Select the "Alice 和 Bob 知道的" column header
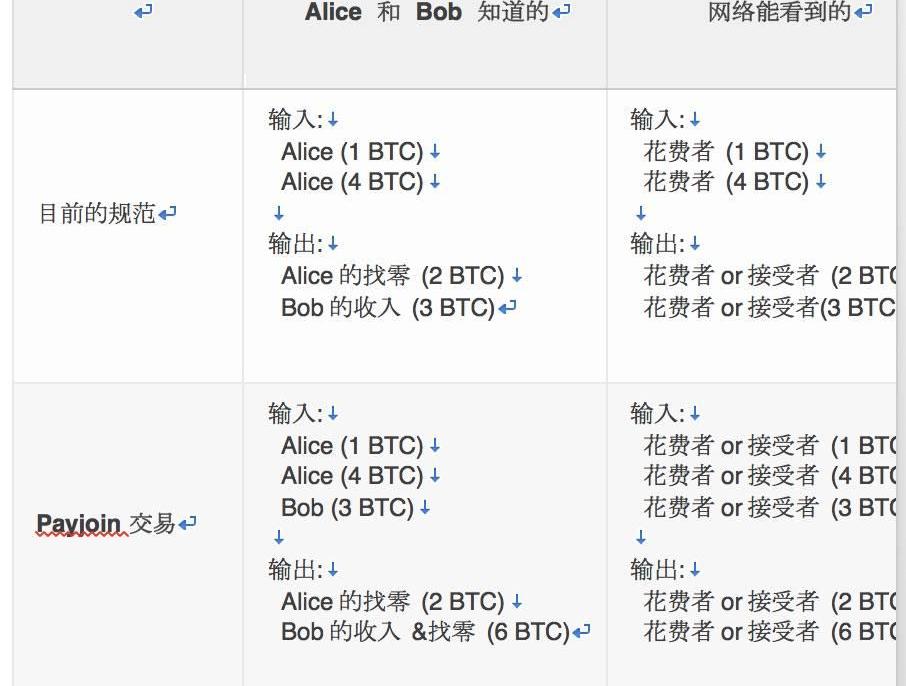906x686 pixels. click(427, 12)
